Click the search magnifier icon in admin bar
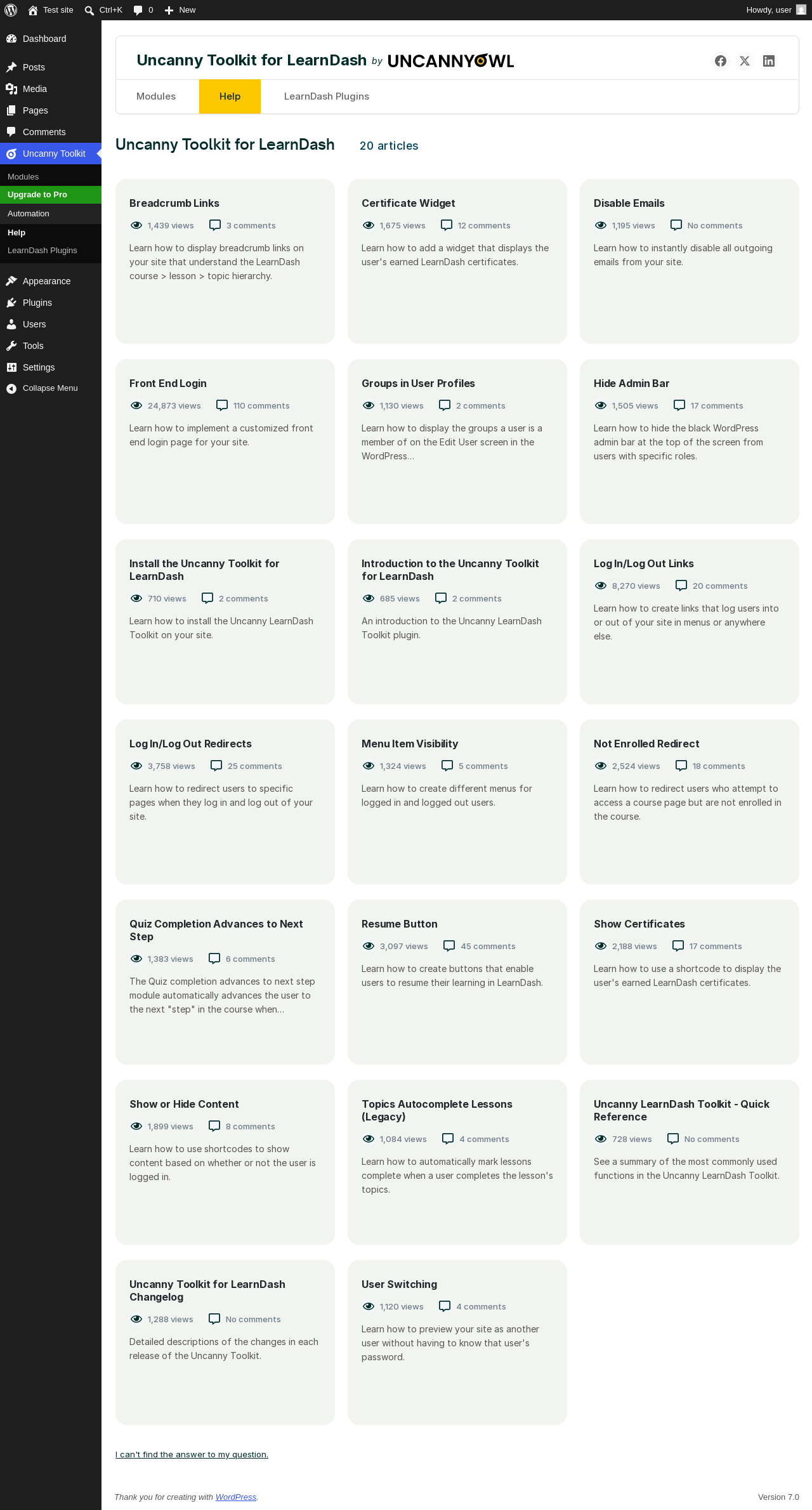The height and width of the screenshot is (1510, 812). tap(89, 10)
